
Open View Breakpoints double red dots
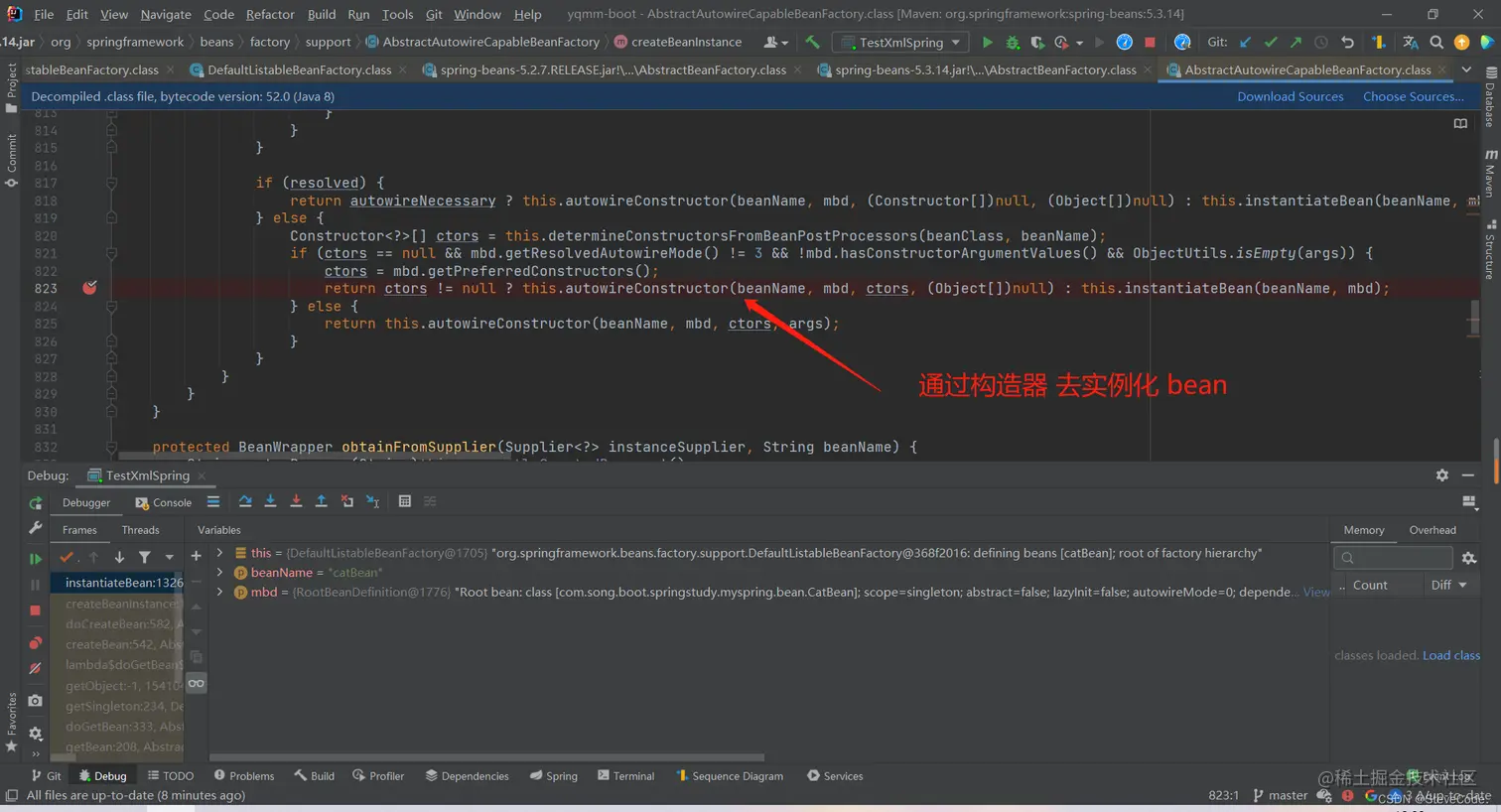tap(35, 643)
